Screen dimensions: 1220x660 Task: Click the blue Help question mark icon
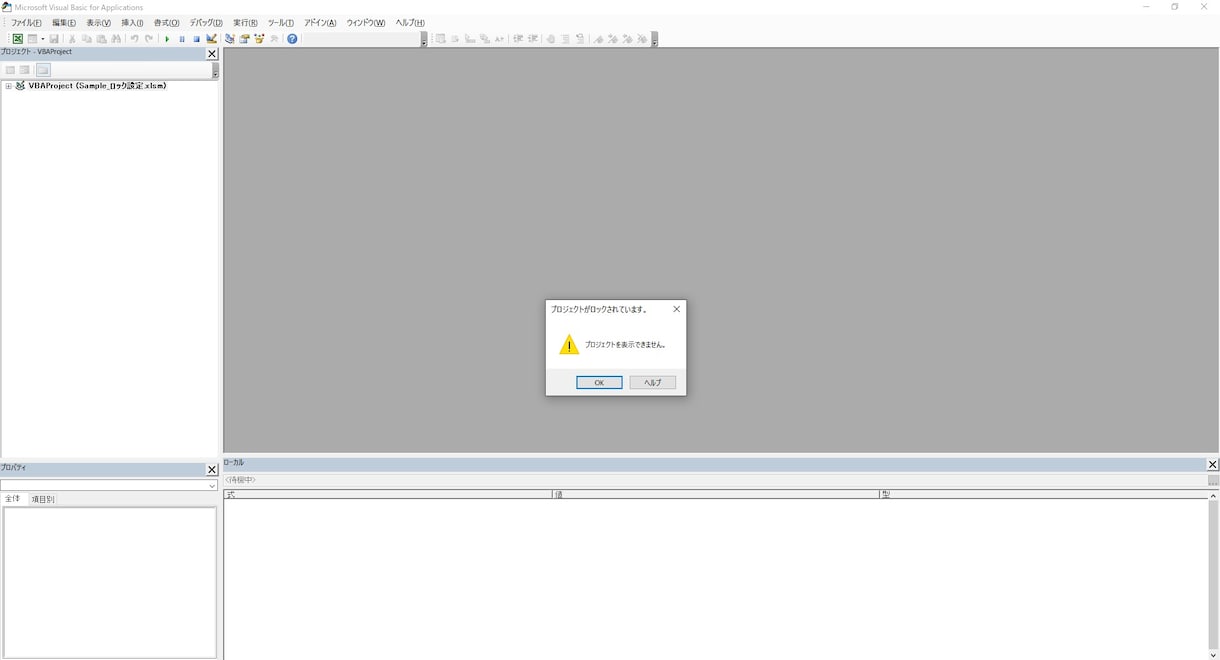pyautogui.click(x=292, y=39)
